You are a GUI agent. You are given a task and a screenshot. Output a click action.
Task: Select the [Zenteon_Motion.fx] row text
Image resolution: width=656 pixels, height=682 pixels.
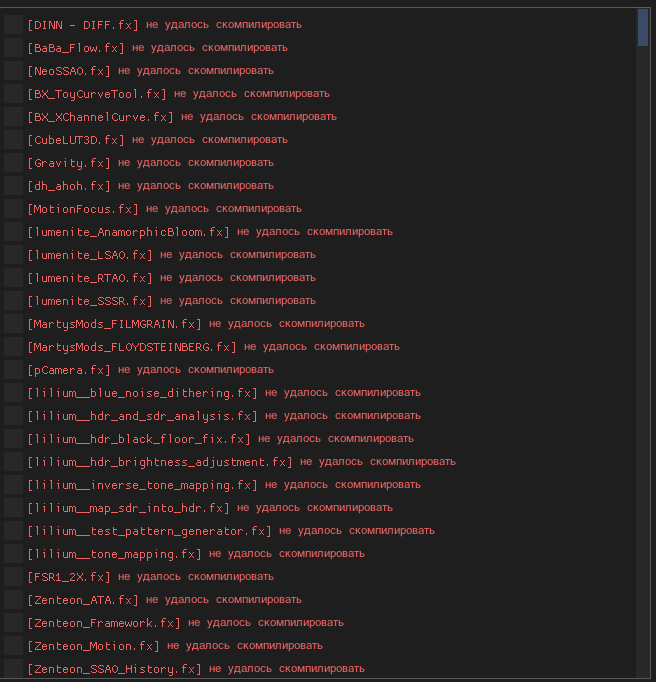(x=175, y=647)
